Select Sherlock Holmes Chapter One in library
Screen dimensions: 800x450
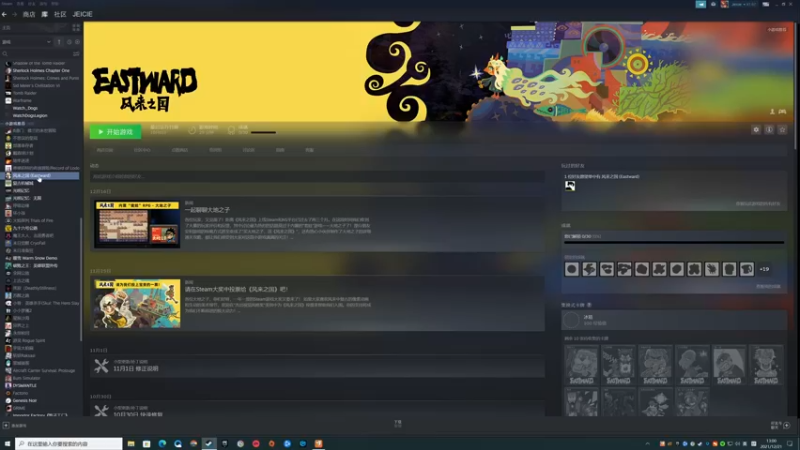tap(41, 70)
